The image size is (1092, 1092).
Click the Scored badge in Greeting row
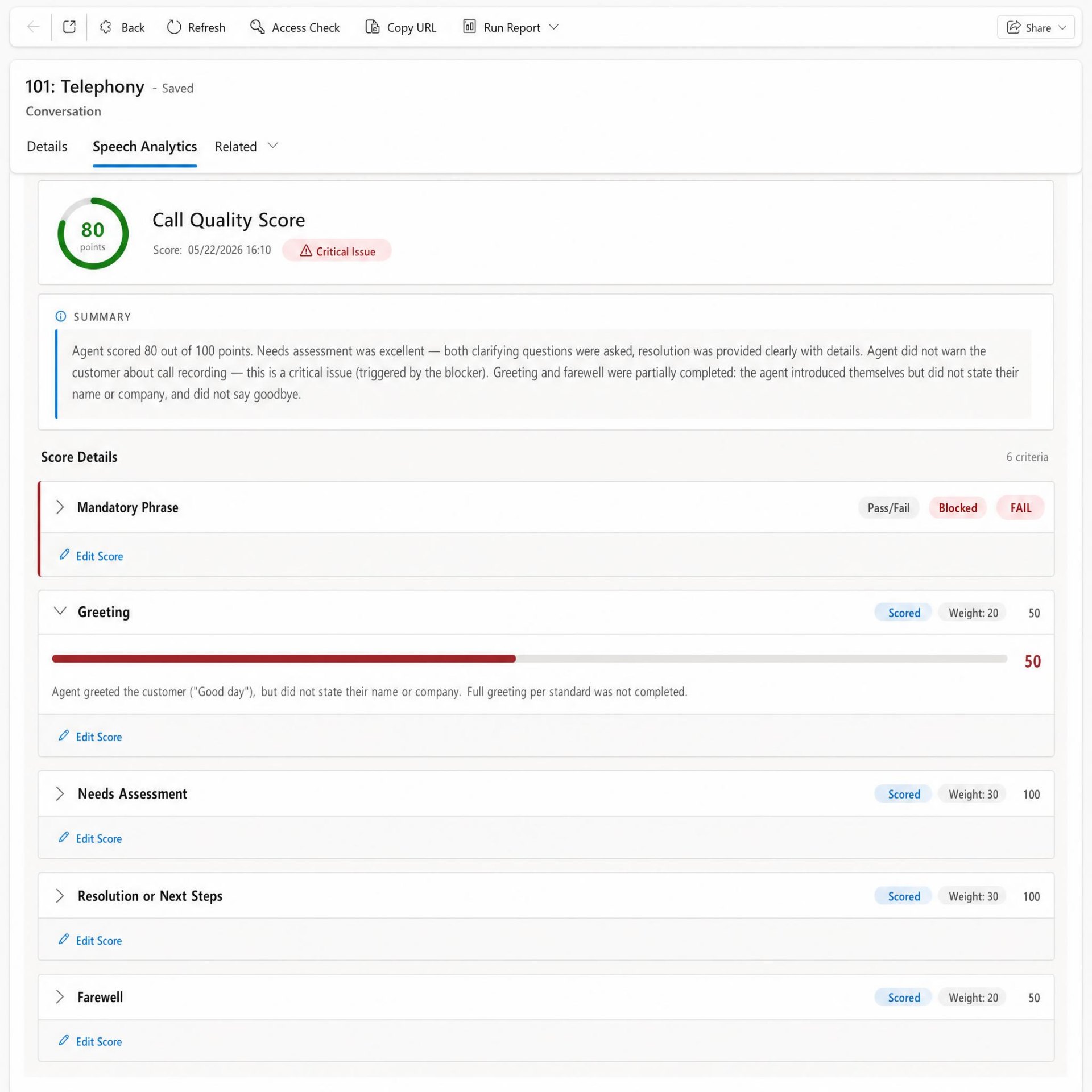[x=903, y=613]
